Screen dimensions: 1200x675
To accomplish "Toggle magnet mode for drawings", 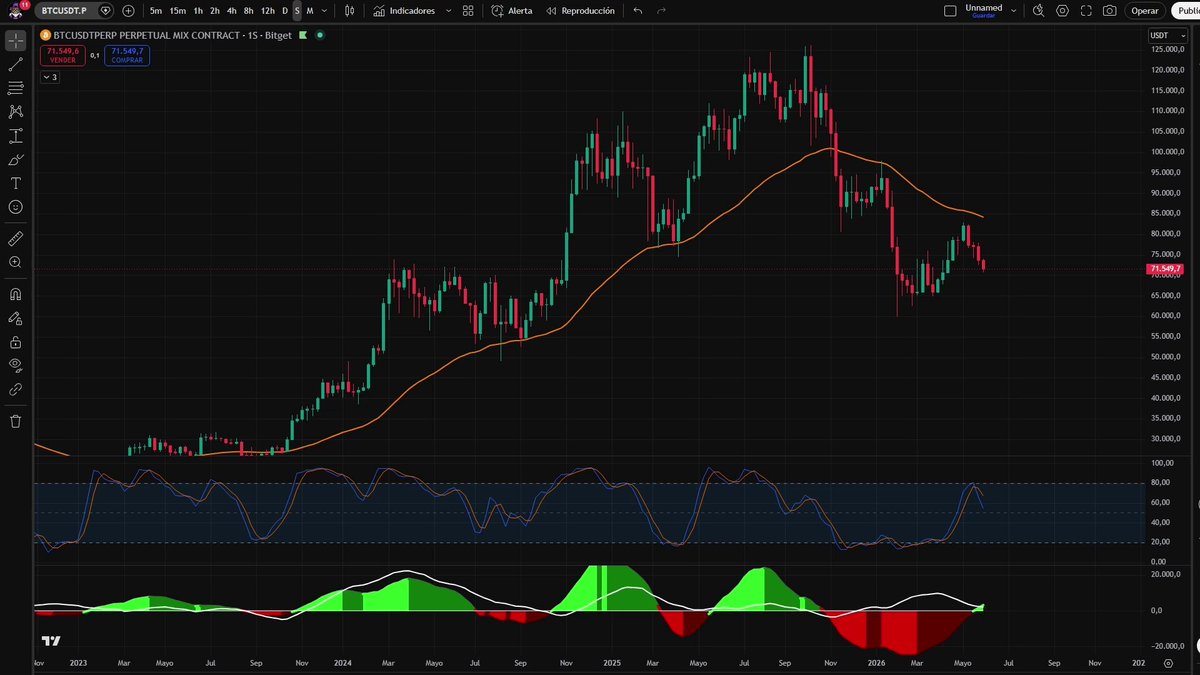I will point(16,294).
